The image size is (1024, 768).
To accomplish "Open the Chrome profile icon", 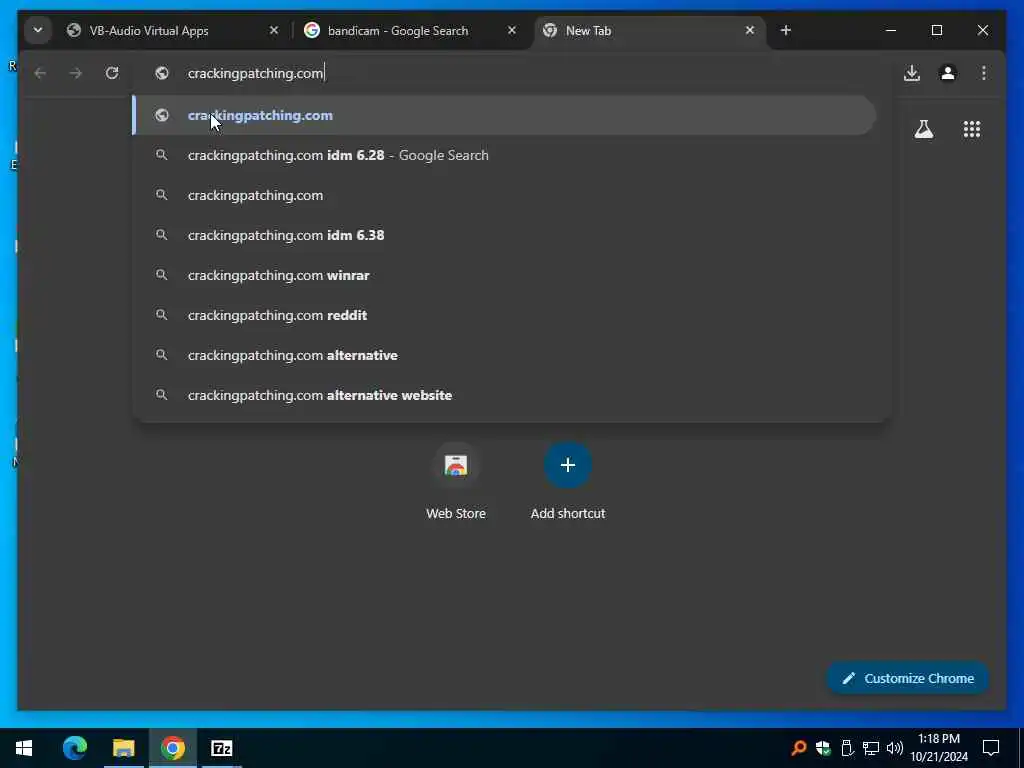I will tap(948, 73).
